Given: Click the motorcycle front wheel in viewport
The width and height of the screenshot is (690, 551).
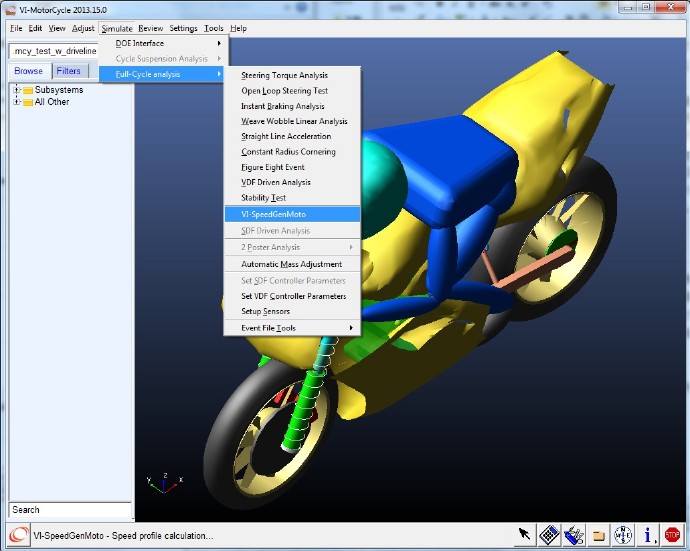Looking at the screenshot, I should click(268, 436).
